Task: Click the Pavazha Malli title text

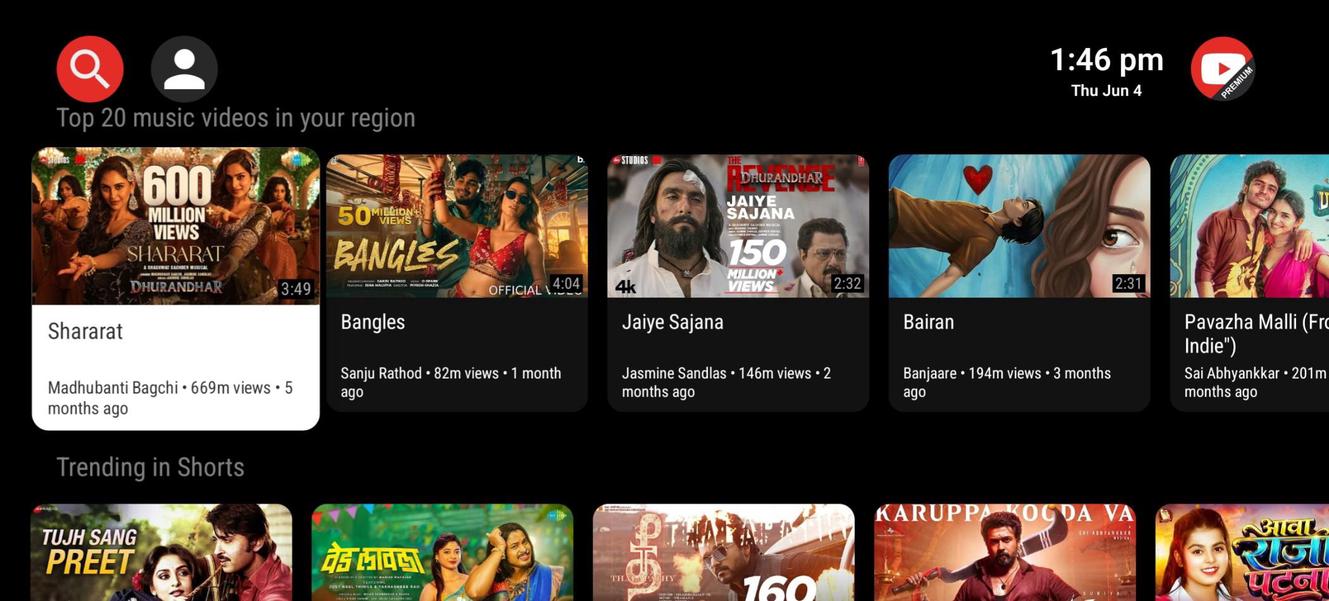Action: pos(1256,334)
